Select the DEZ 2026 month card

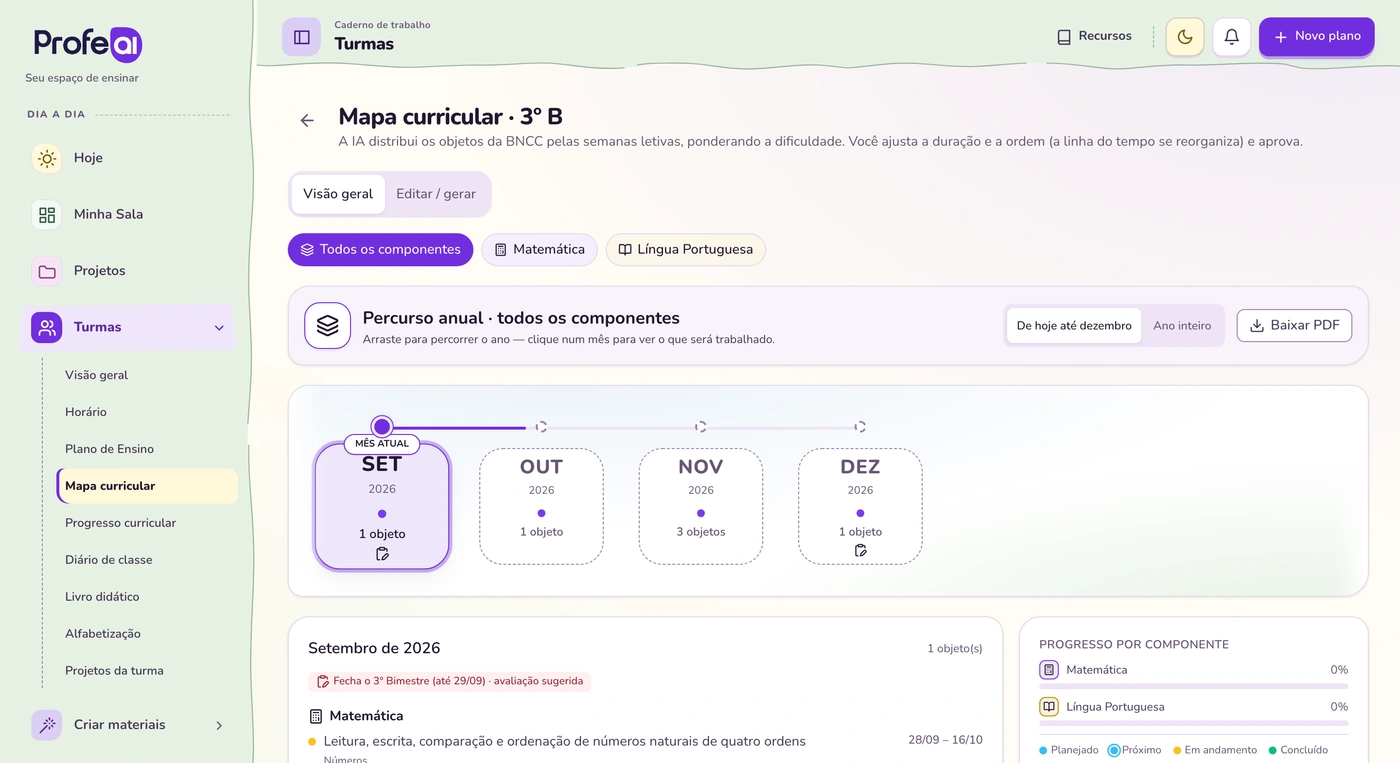point(860,506)
